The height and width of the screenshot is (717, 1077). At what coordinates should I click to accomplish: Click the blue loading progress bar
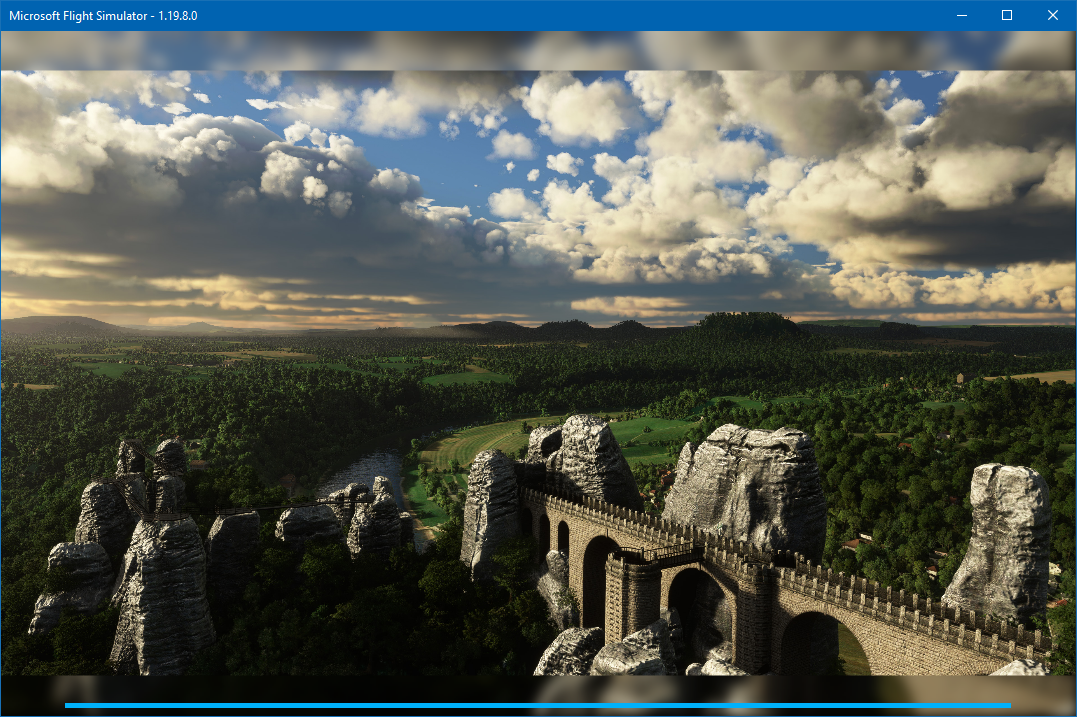pos(538,705)
